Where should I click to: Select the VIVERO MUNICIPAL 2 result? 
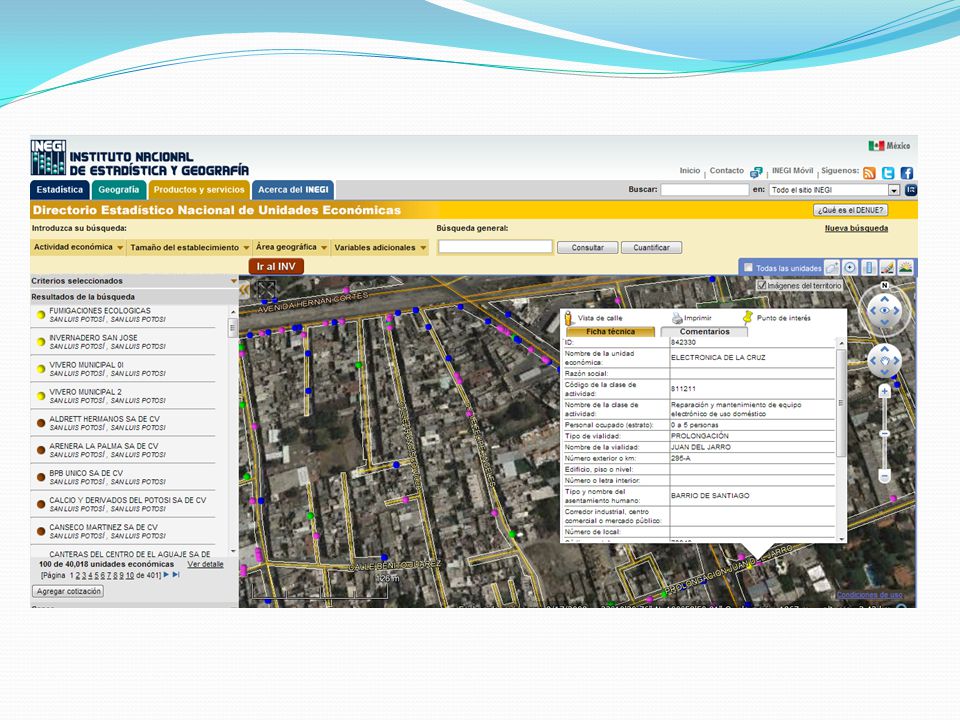[x=123, y=396]
